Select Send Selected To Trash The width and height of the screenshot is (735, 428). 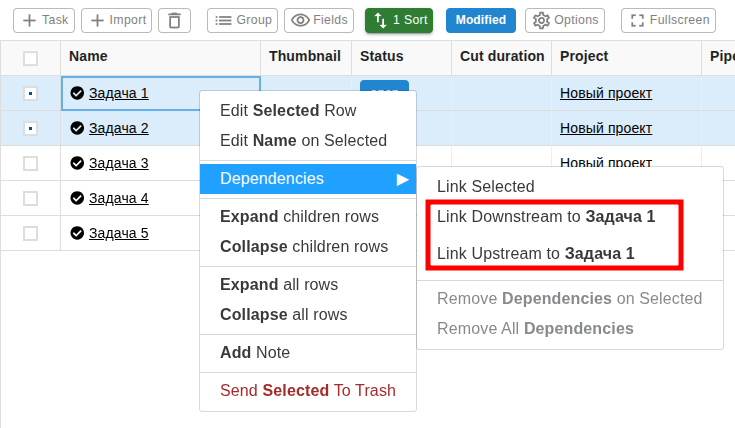coord(307,390)
